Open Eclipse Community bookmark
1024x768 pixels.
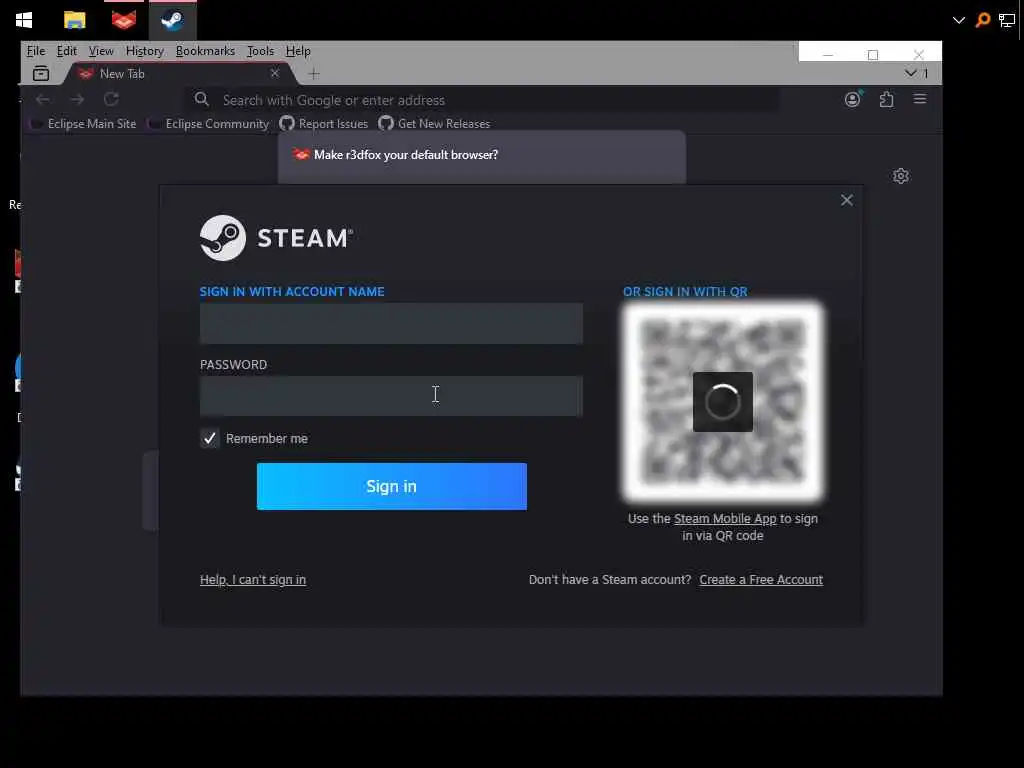[x=209, y=123]
